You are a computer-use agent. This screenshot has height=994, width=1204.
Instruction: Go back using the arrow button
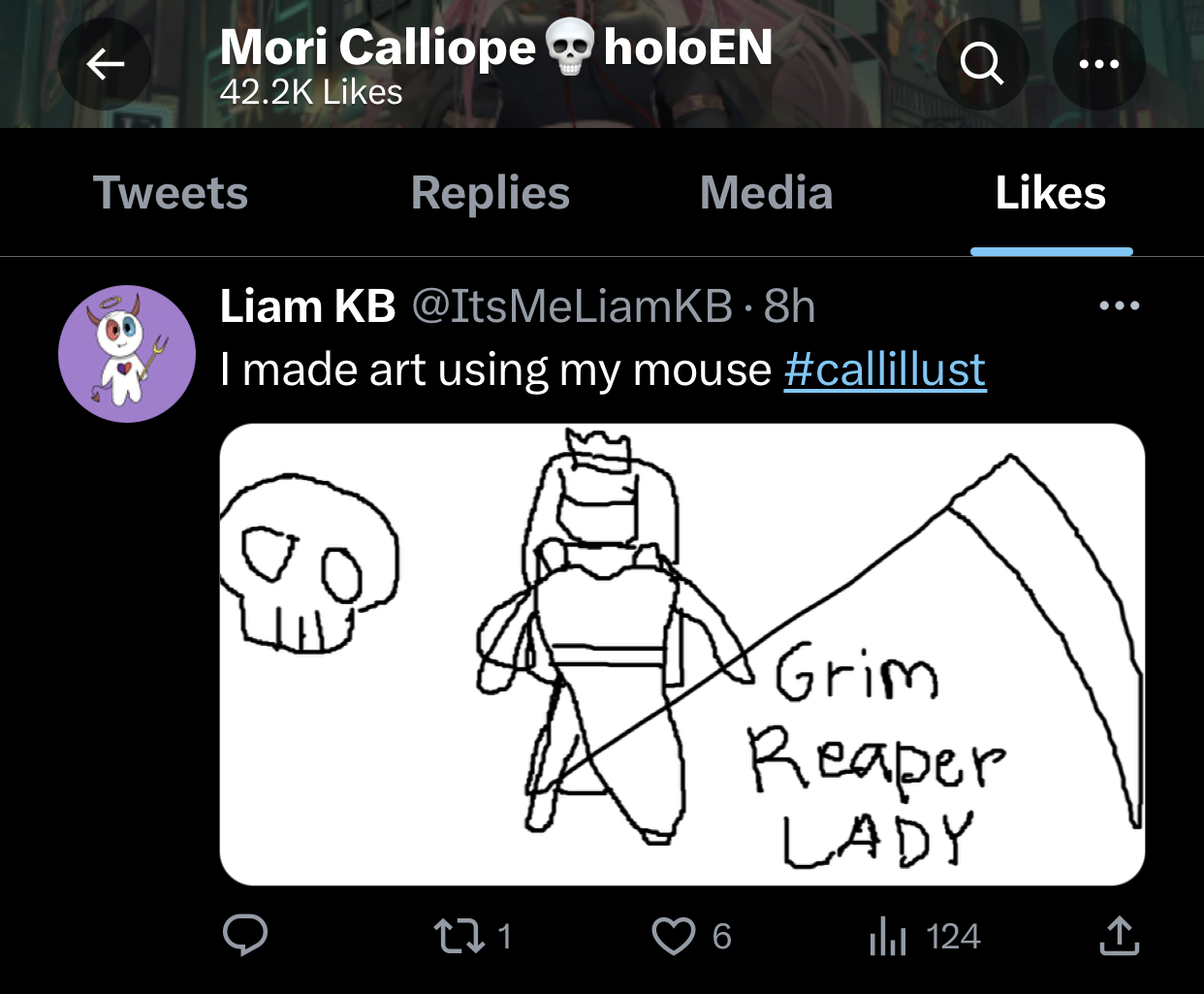pyautogui.click(x=105, y=64)
